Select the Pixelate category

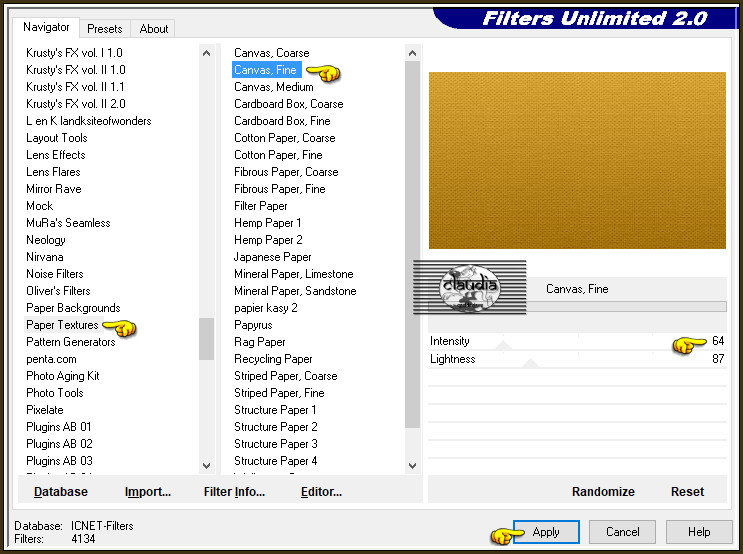(x=45, y=410)
